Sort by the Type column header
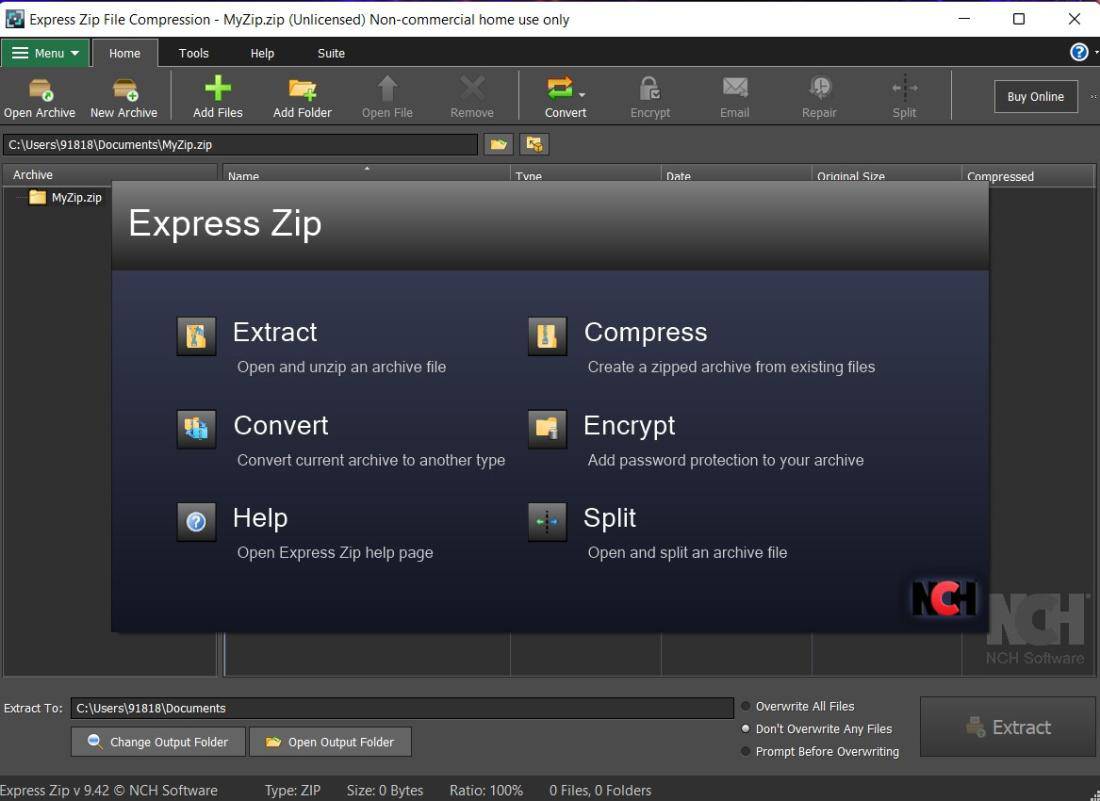The width and height of the screenshot is (1100, 801). pos(585,175)
